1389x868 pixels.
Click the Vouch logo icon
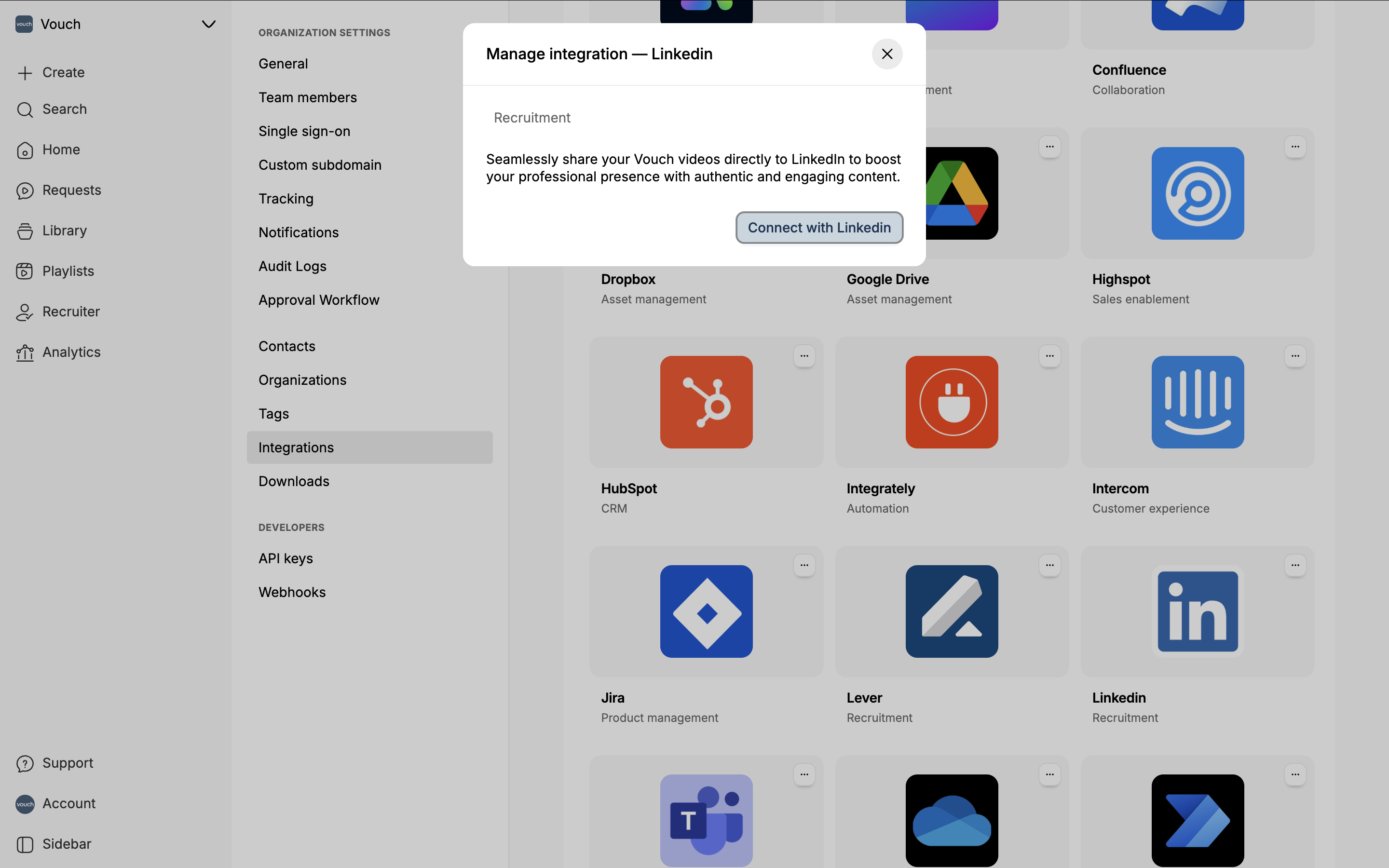24,24
